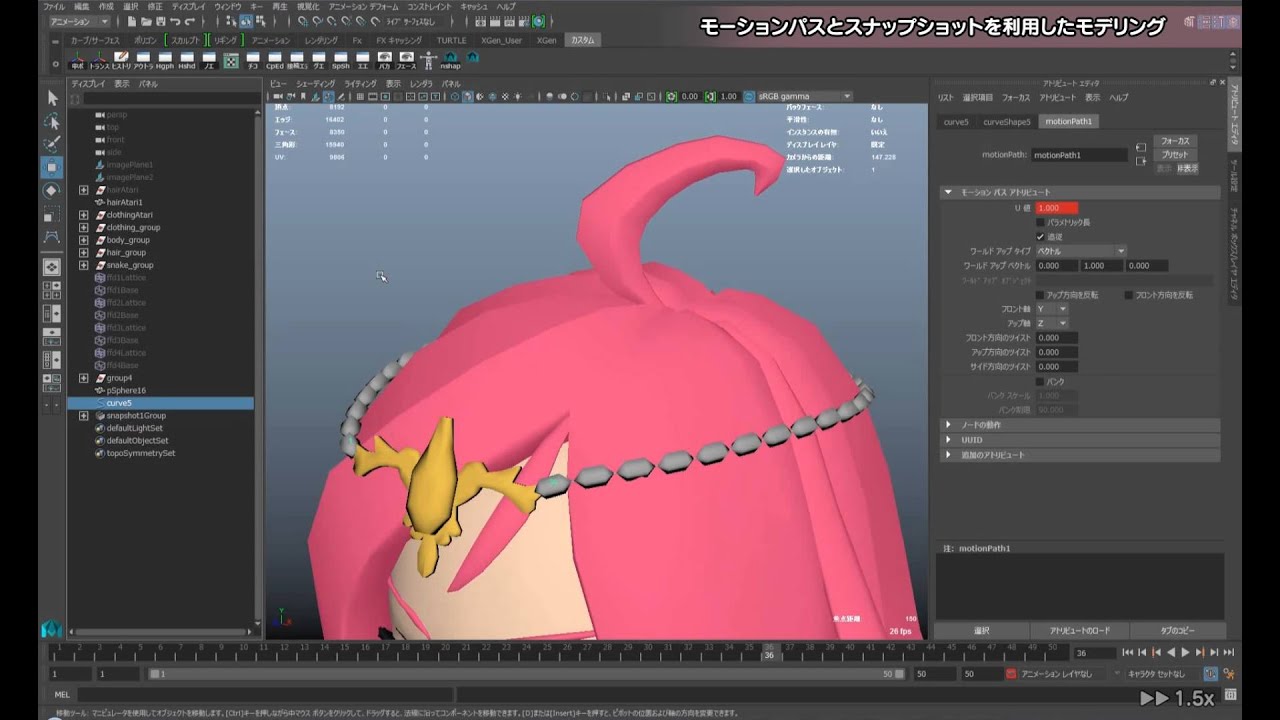
Task: Toggle the パラメトリック長 checkbox
Action: pyautogui.click(x=1040, y=222)
